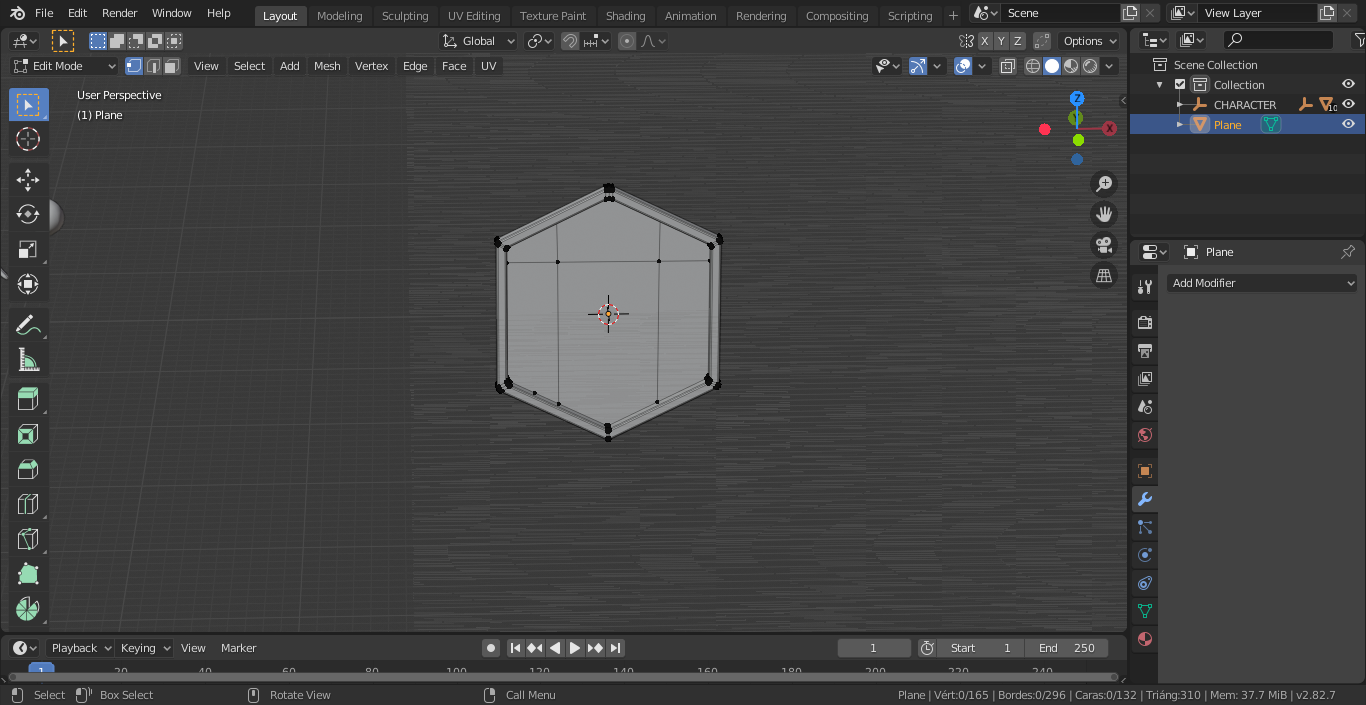Enable snapping magnet toggle
1366x705 pixels.
coord(570,41)
